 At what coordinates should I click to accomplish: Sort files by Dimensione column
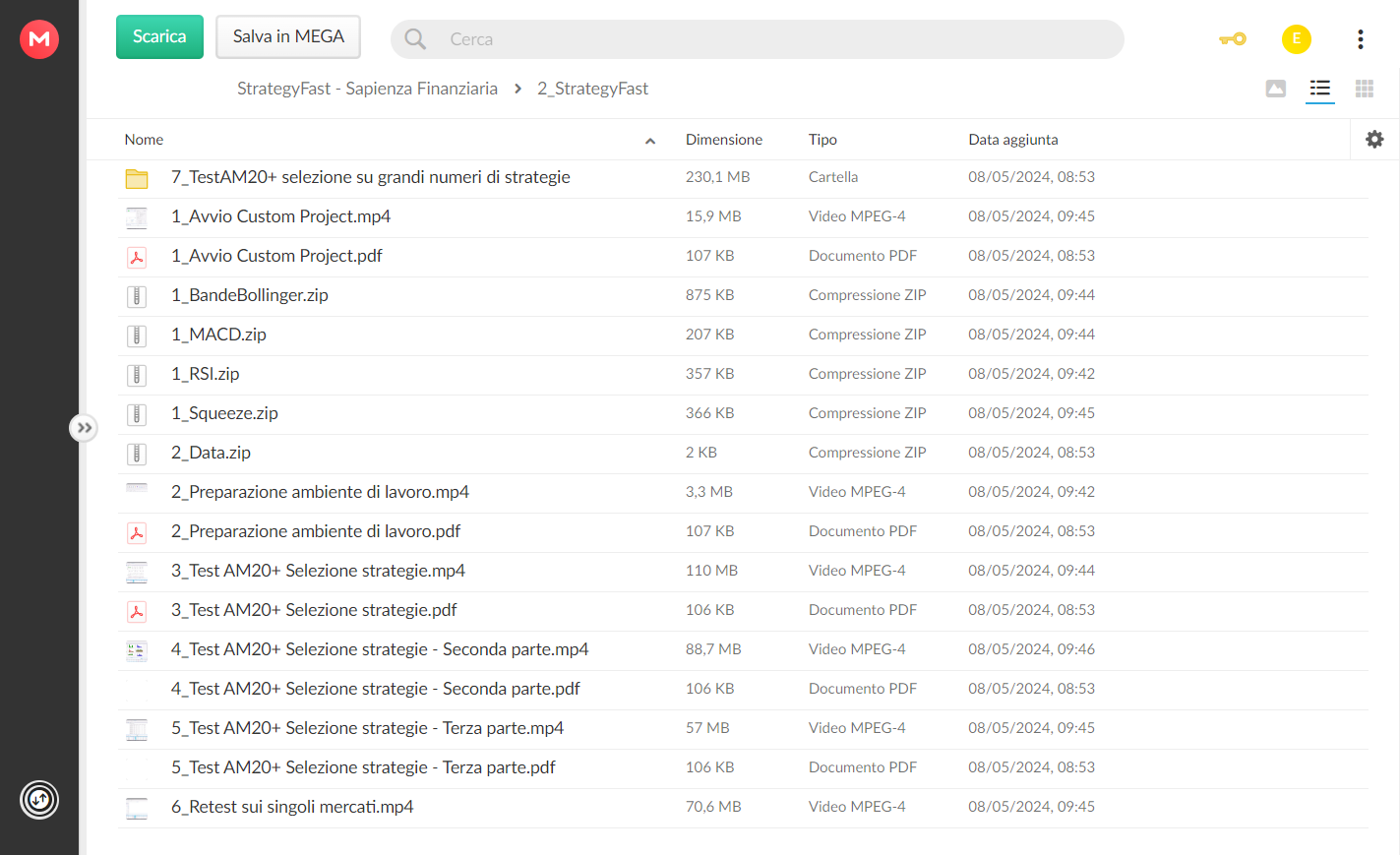coord(724,140)
